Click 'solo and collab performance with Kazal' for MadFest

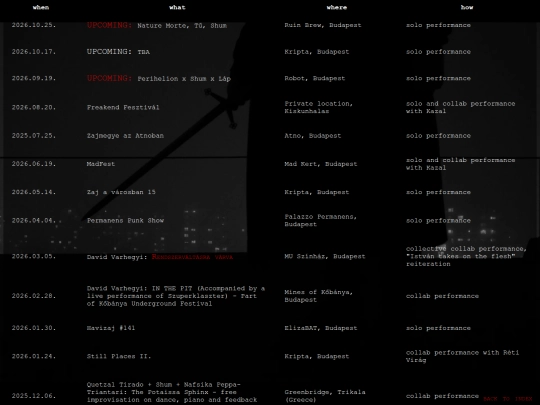461,164
